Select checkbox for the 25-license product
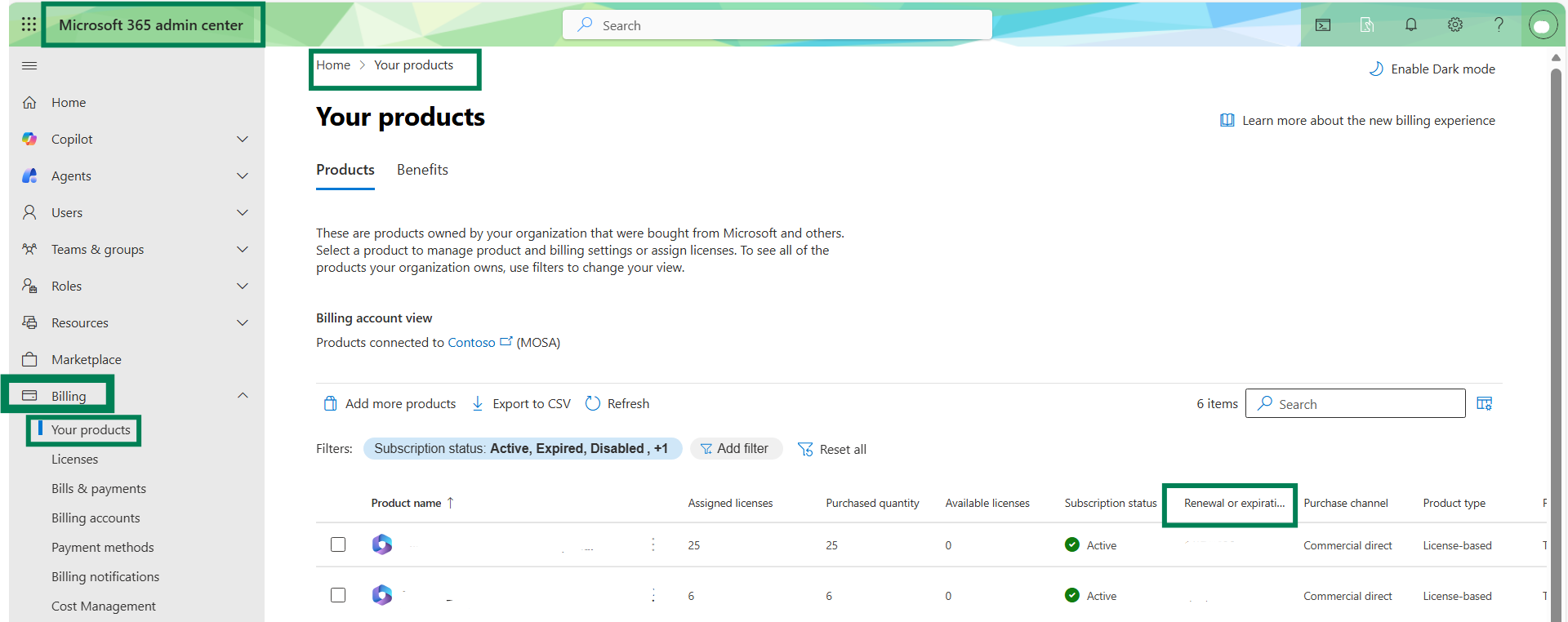Screen dimensions: 1568x622 coord(338,544)
